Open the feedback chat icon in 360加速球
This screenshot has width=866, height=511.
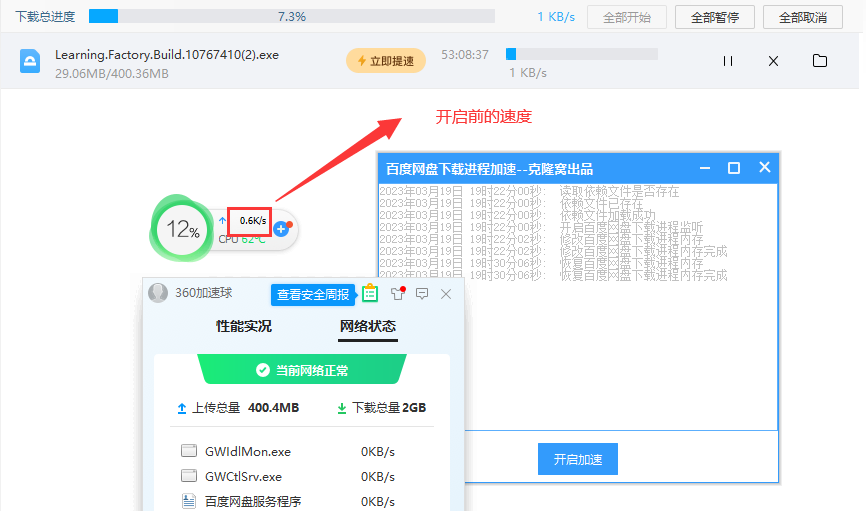(x=422, y=294)
